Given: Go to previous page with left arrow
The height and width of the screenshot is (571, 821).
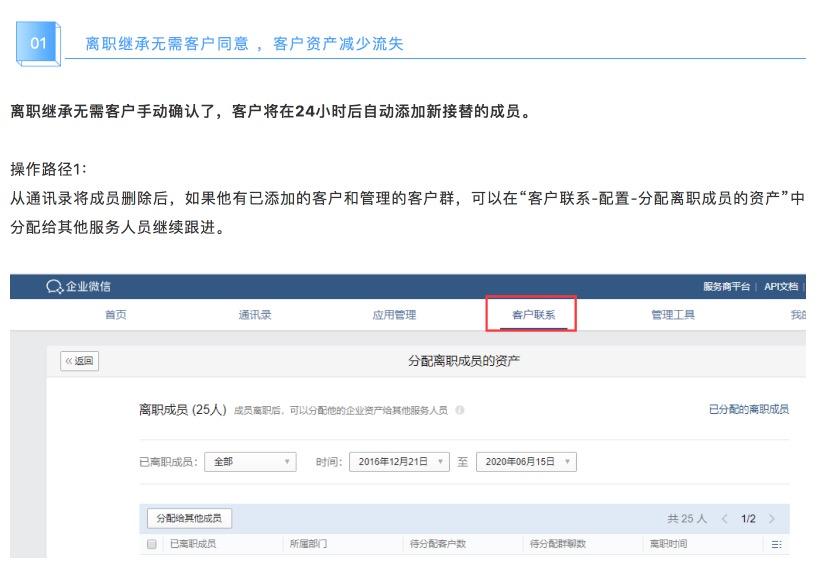Looking at the screenshot, I should [723, 519].
